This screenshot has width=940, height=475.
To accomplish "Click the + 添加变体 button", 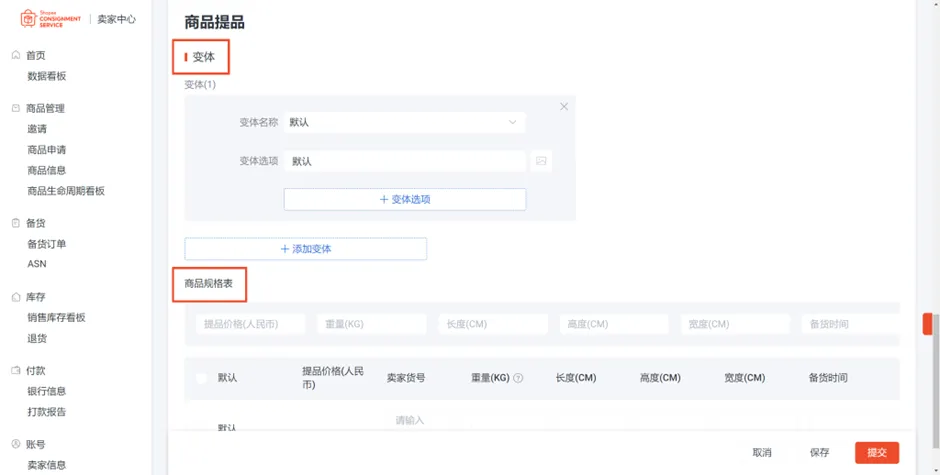I will (x=306, y=249).
